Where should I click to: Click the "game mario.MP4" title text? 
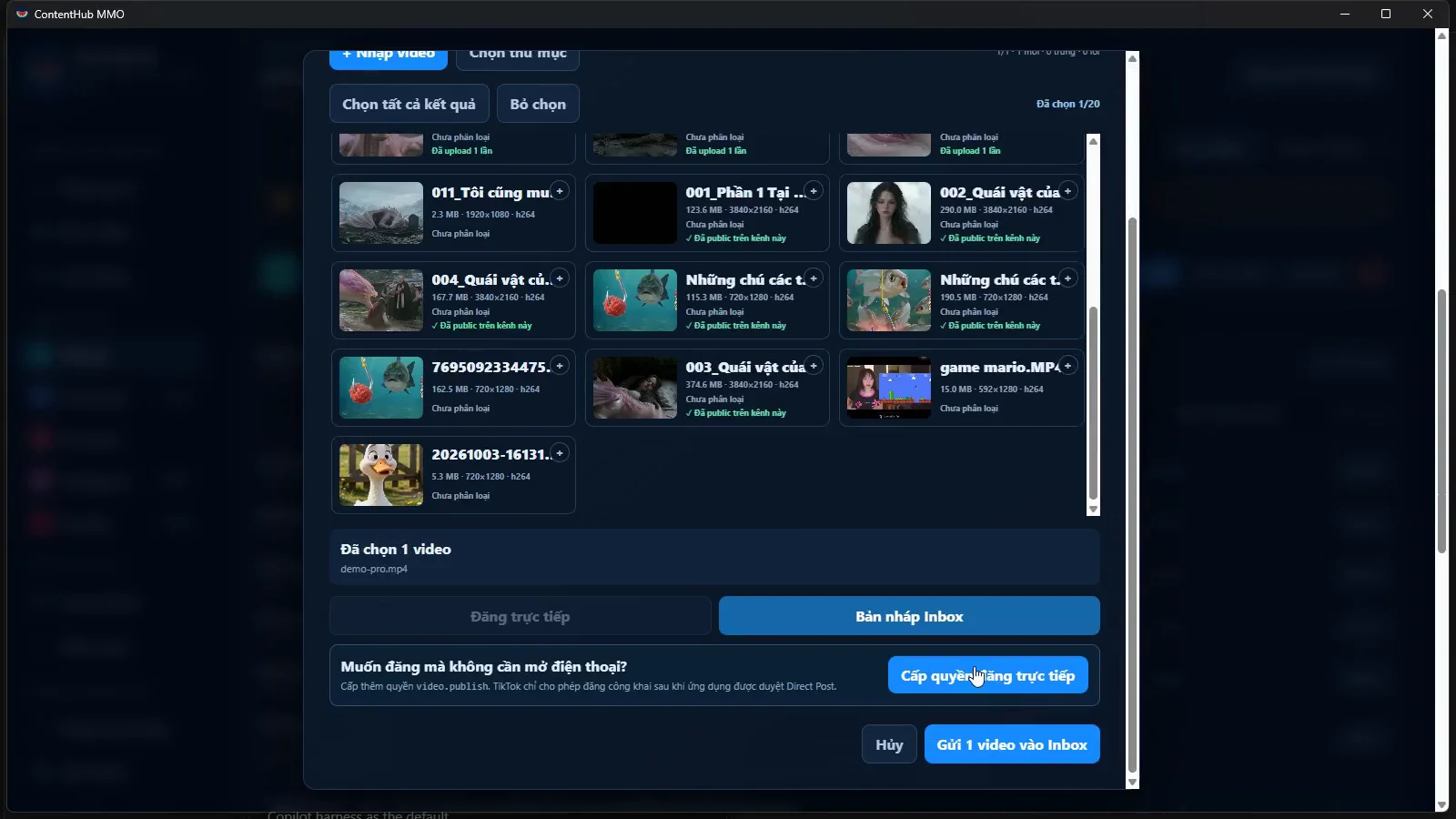pyautogui.click(x=1000, y=367)
